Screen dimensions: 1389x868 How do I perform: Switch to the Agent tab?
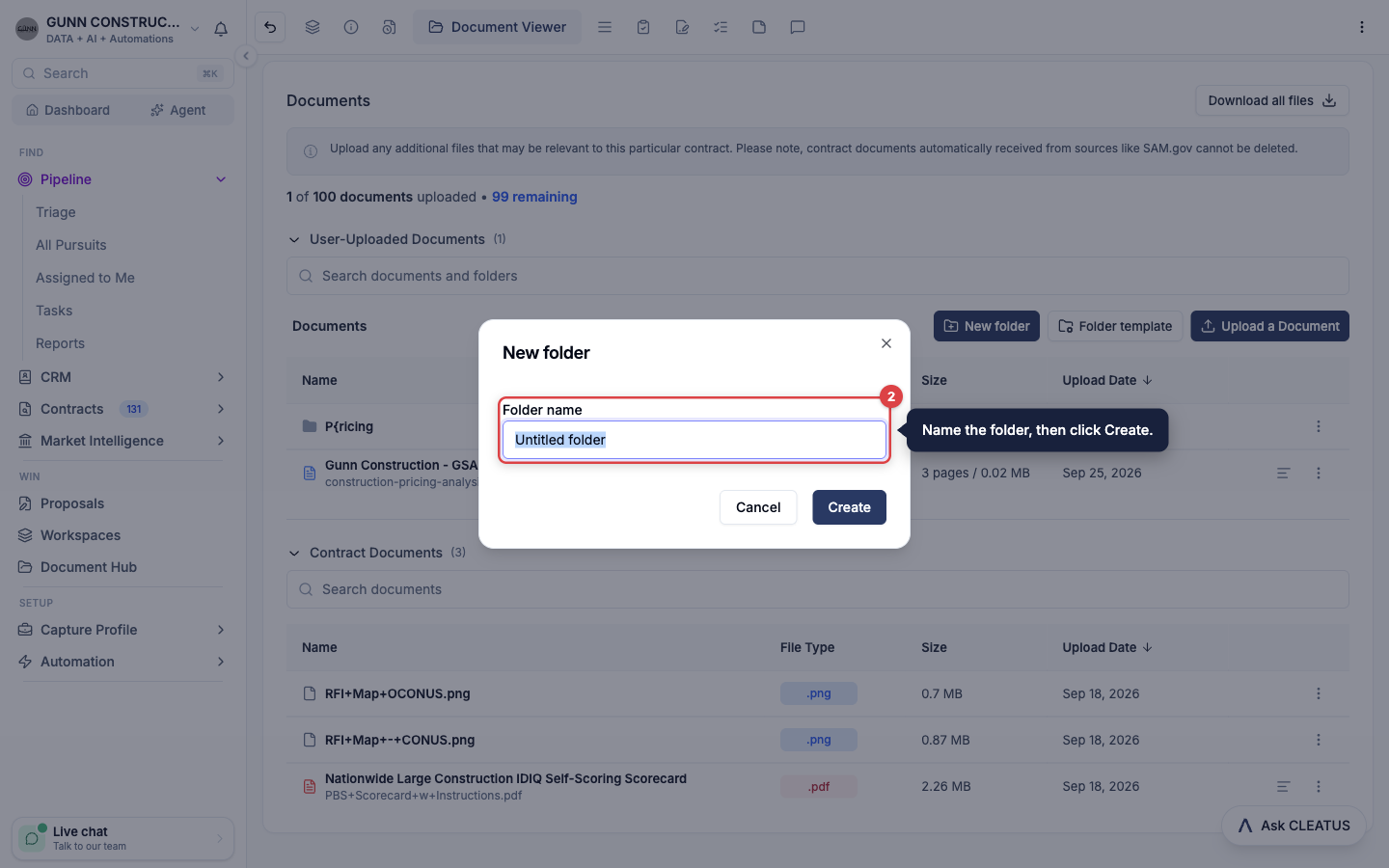point(178,110)
